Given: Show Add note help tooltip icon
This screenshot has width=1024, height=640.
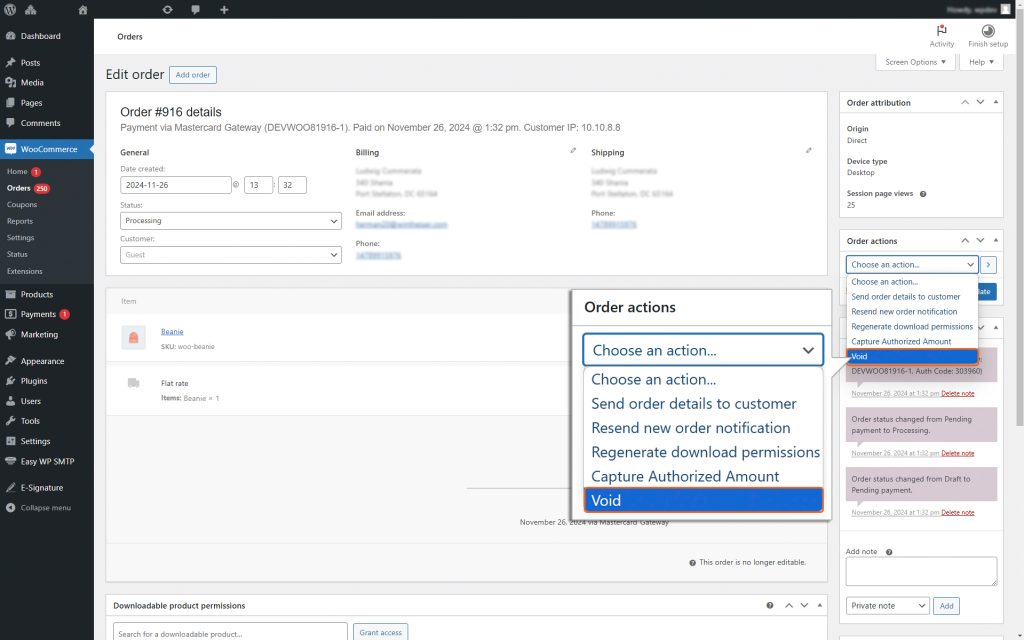Looking at the screenshot, I should (x=889, y=552).
